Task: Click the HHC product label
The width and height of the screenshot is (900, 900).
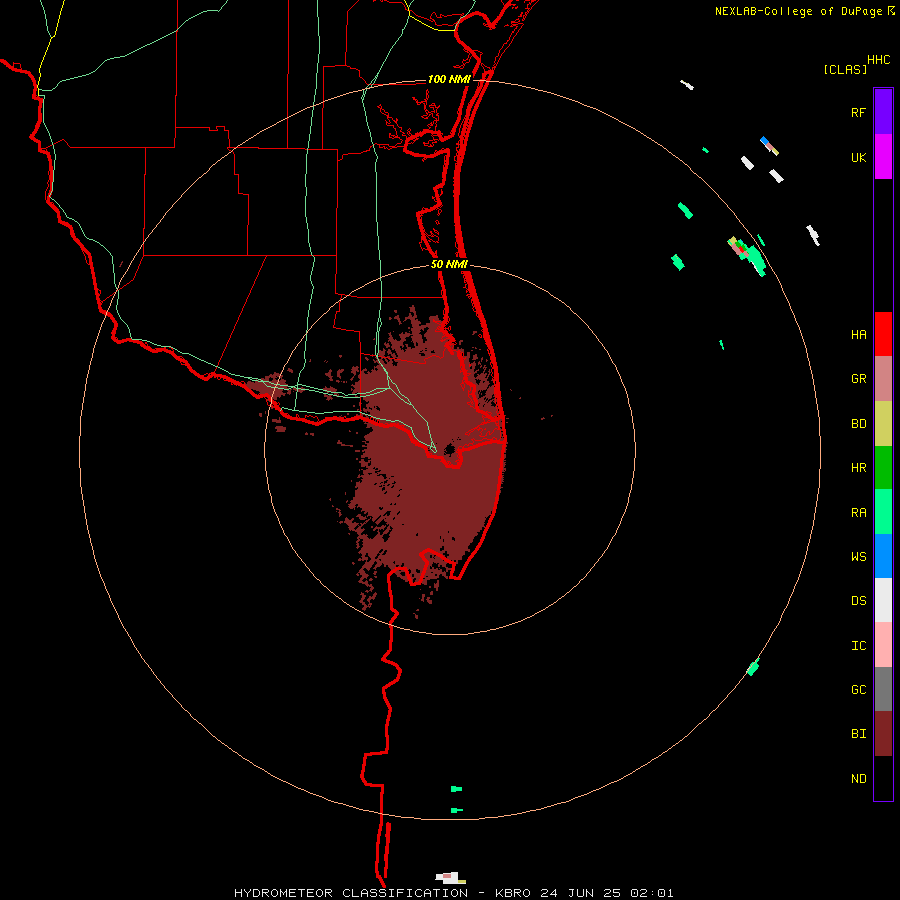Action: tap(878, 60)
